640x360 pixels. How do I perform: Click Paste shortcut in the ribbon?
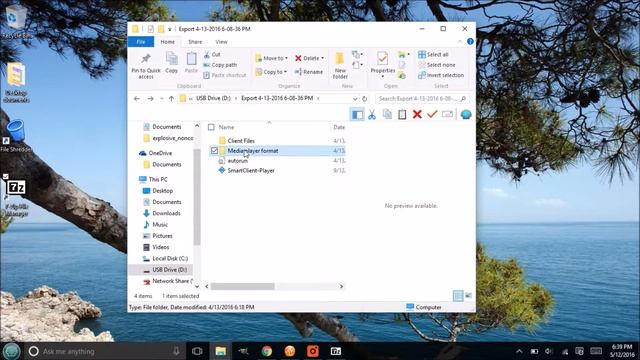(x=225, y=75)
